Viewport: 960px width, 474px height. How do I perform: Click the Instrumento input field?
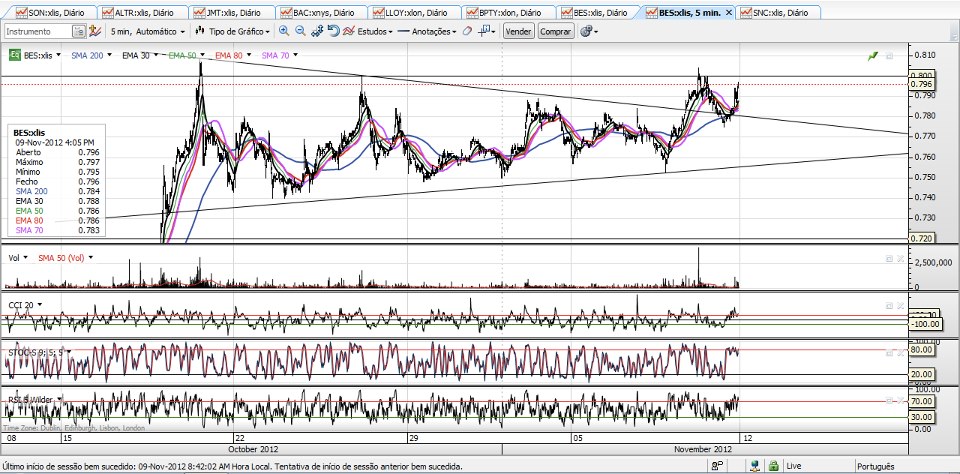pyautogui.click(x=38, y=31)
